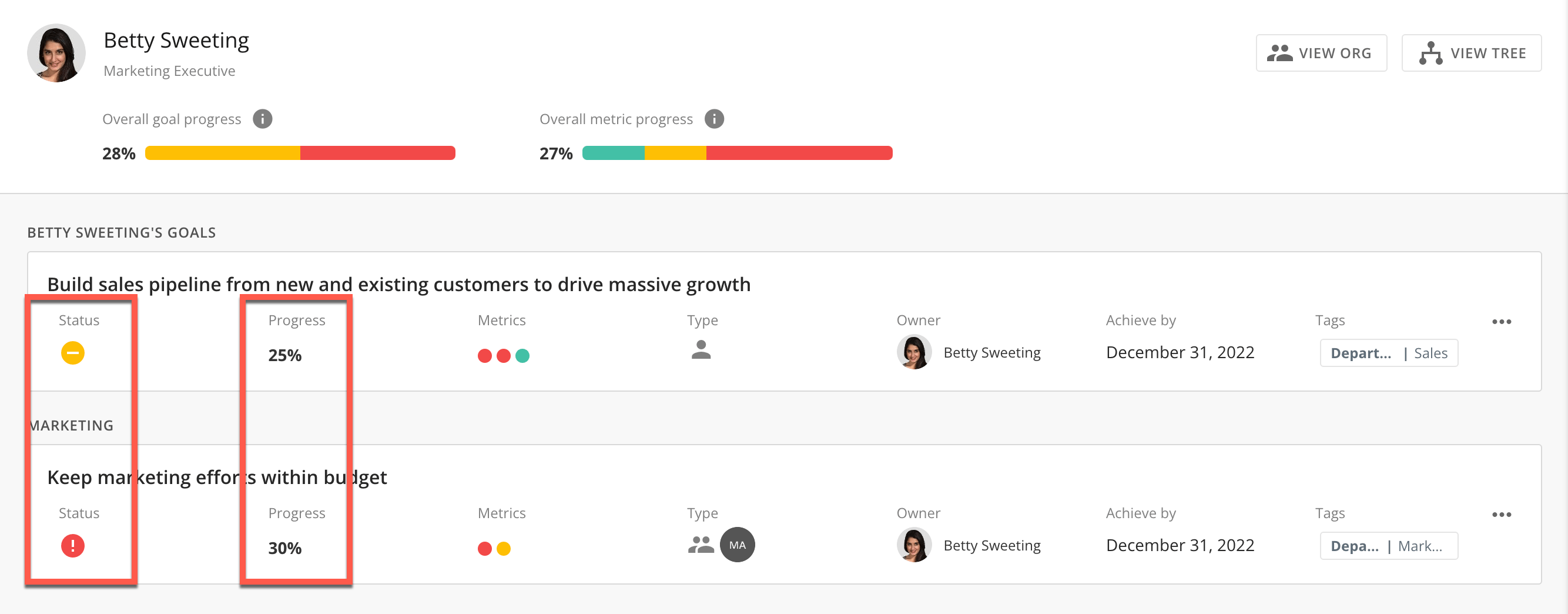Click the team group type icon
Image resolution: width=1568 pixels, height=614 pixels.
pos(701,544)
